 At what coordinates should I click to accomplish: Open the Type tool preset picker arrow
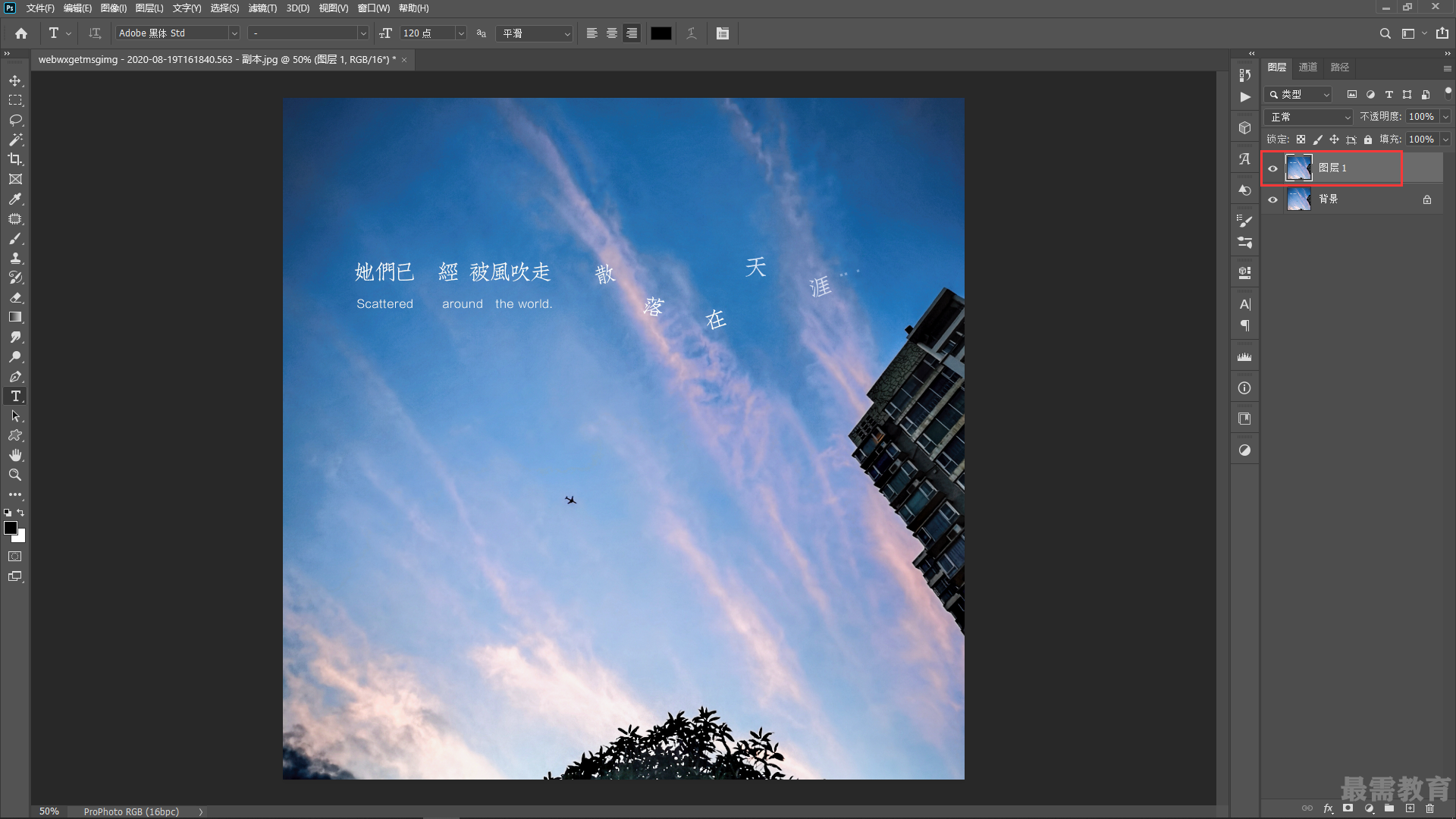click(x=68, y=33)
